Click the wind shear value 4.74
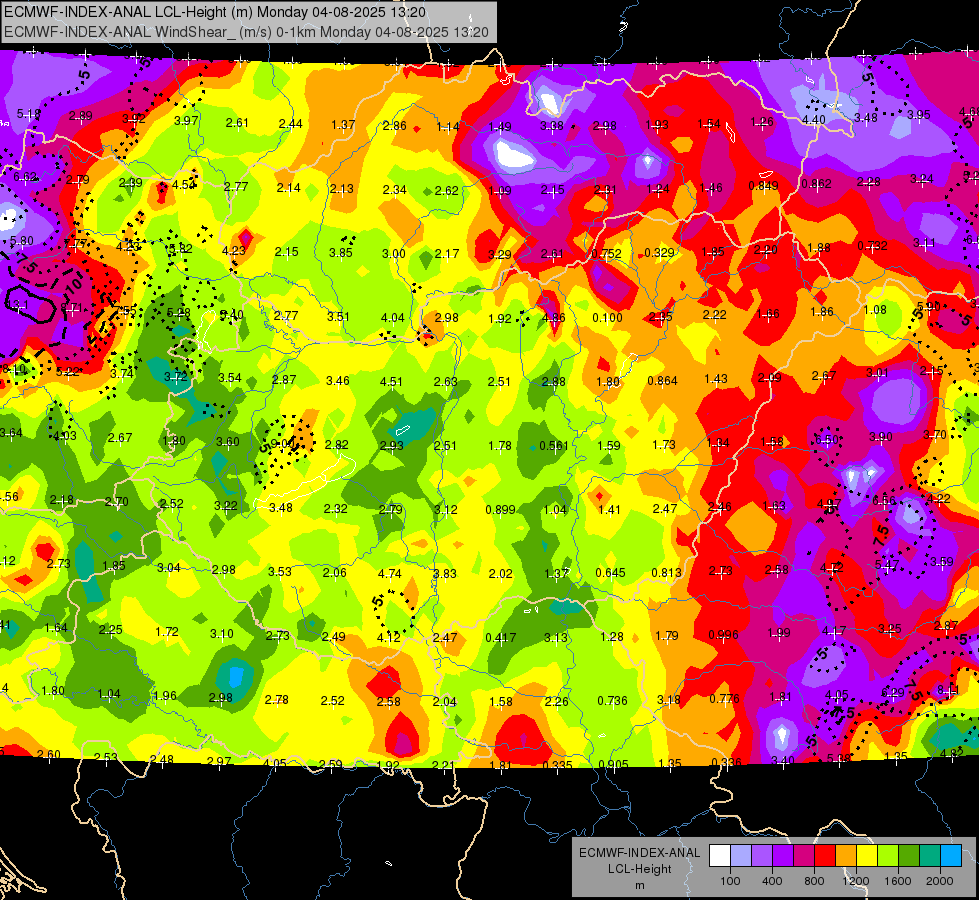The height and width of the screenshot is (900, 979). [390, 573]
